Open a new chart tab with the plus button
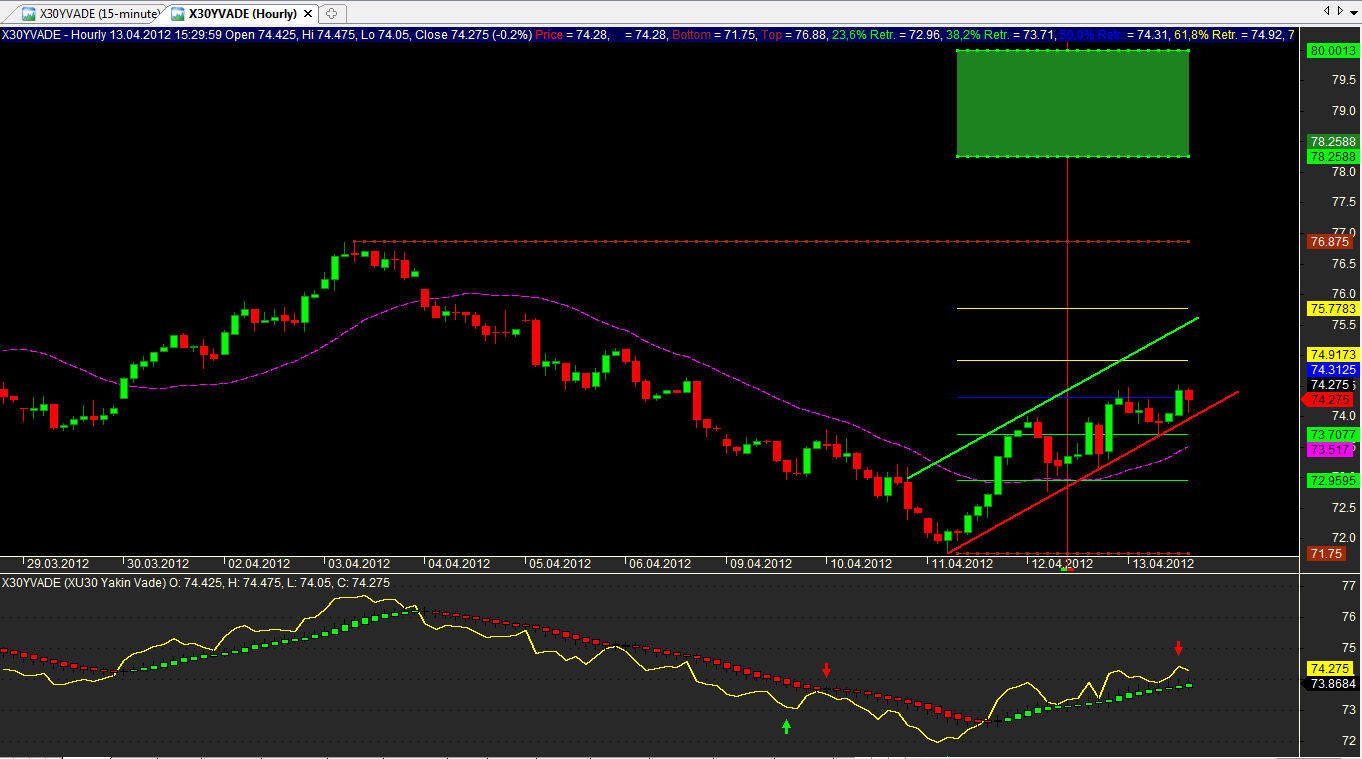 tap(331, 13)
